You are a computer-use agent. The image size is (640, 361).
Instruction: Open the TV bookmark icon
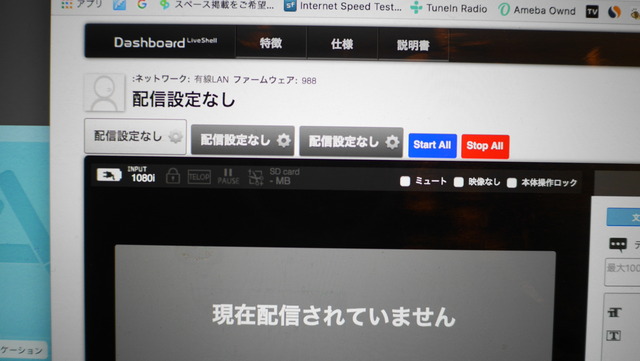tap(592, 11)
